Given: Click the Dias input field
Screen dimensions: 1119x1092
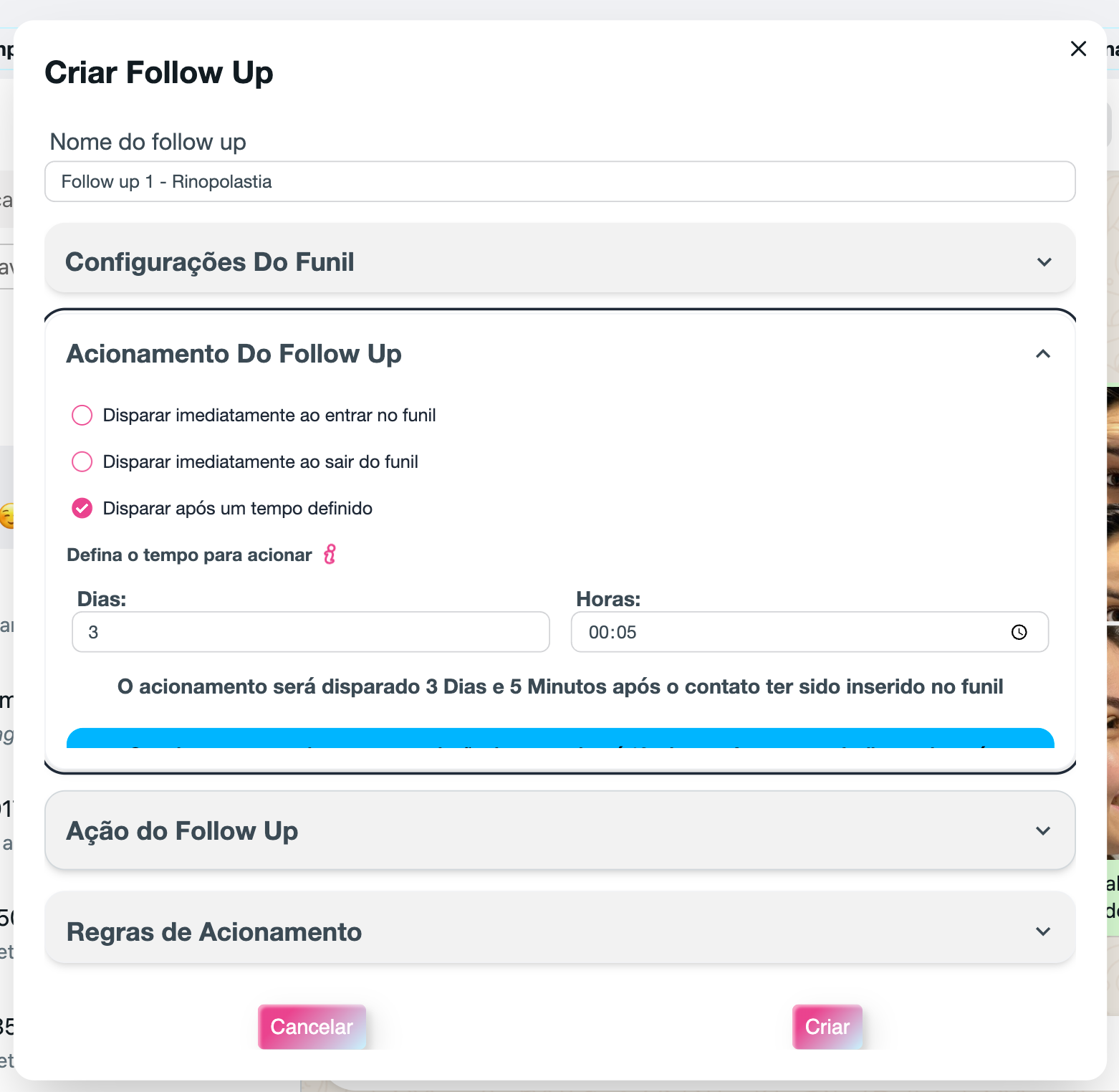Looking at the screenshot, I should pos(310,632).
